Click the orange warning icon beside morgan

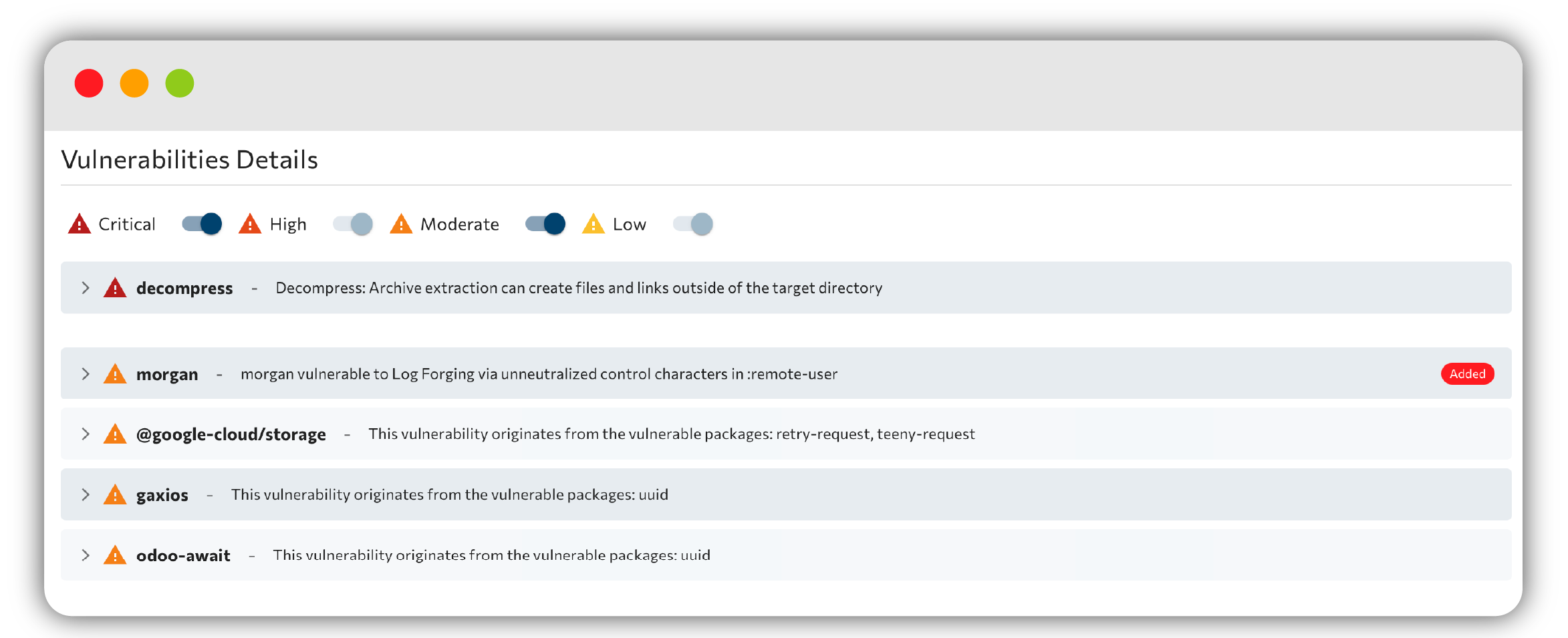tap(115, 374)
